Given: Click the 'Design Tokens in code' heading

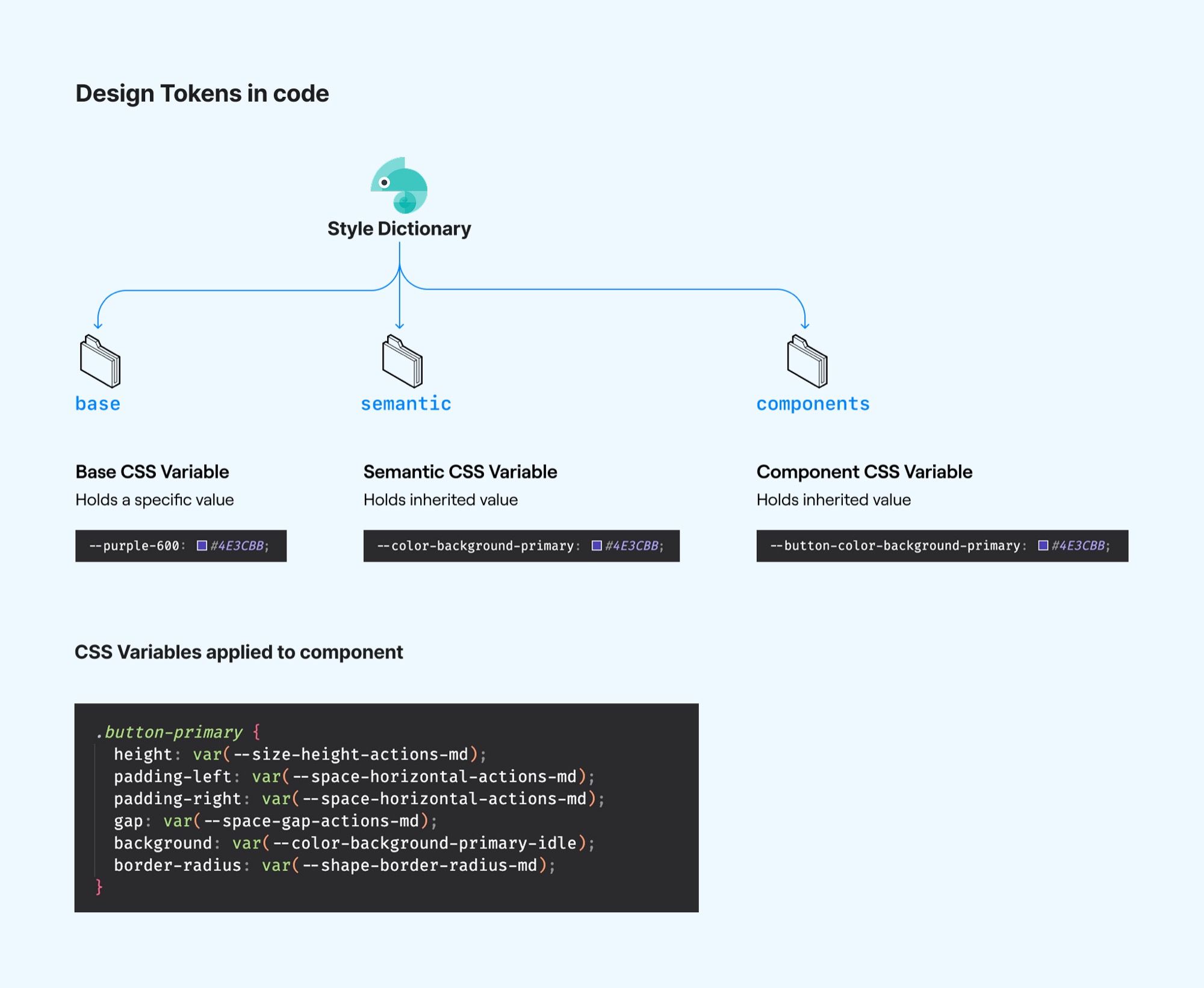Looking at the screenshot, I should point(202,93).
